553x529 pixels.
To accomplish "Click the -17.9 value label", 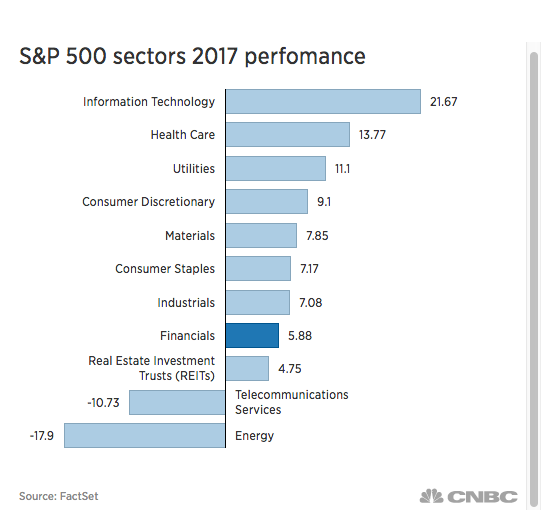I will (42, 436).
